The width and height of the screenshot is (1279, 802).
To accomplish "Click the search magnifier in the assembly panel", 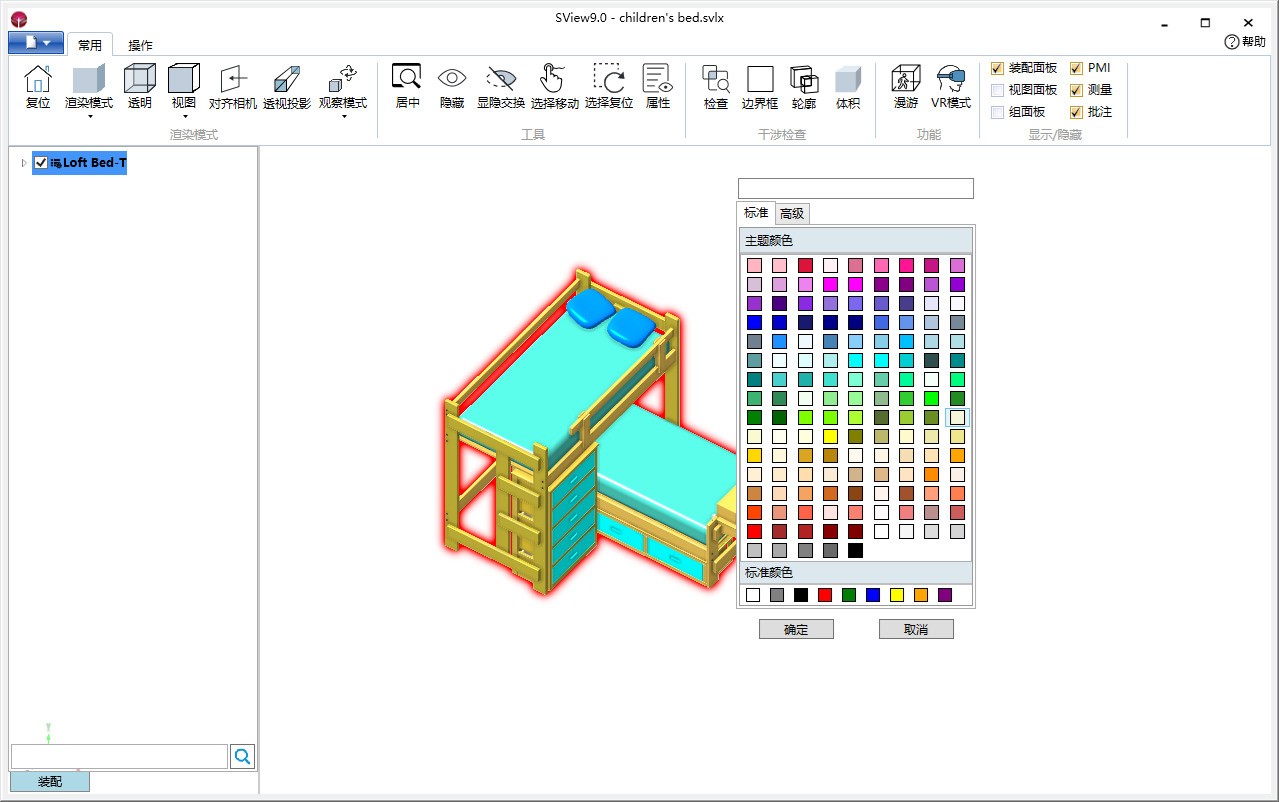I will coord(242,757).
